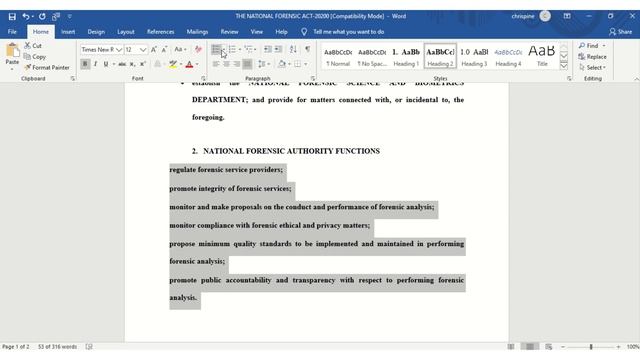Switch to the Layout tab
This screenshot has width=640, height=360.
pyautogui.click(x=126, y=32)
